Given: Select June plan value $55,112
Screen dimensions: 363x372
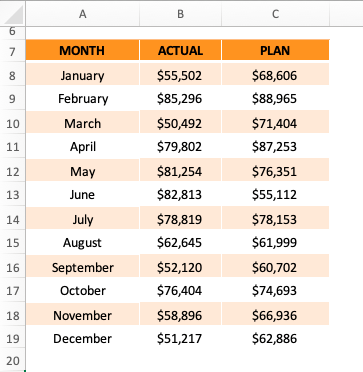Looking at the screenshot, I should click(275, 195).
